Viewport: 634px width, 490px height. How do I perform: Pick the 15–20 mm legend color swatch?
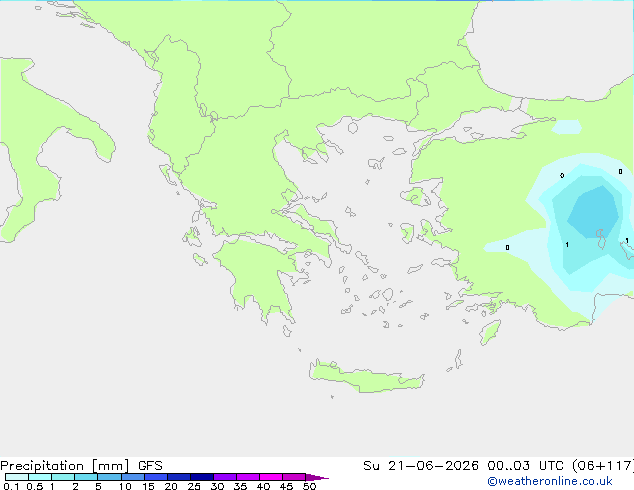click(156, 477)
